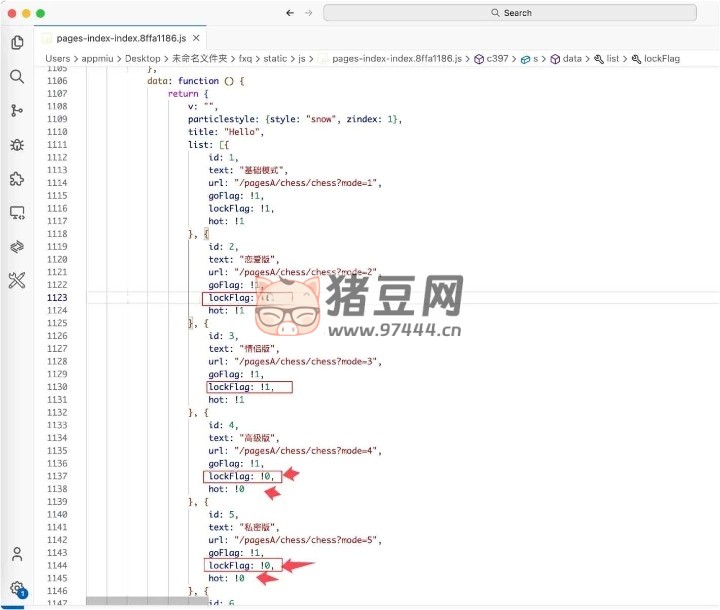Click line number 1137 in gutter
This screenshot has width=720, height=610.
pos(57,476)
